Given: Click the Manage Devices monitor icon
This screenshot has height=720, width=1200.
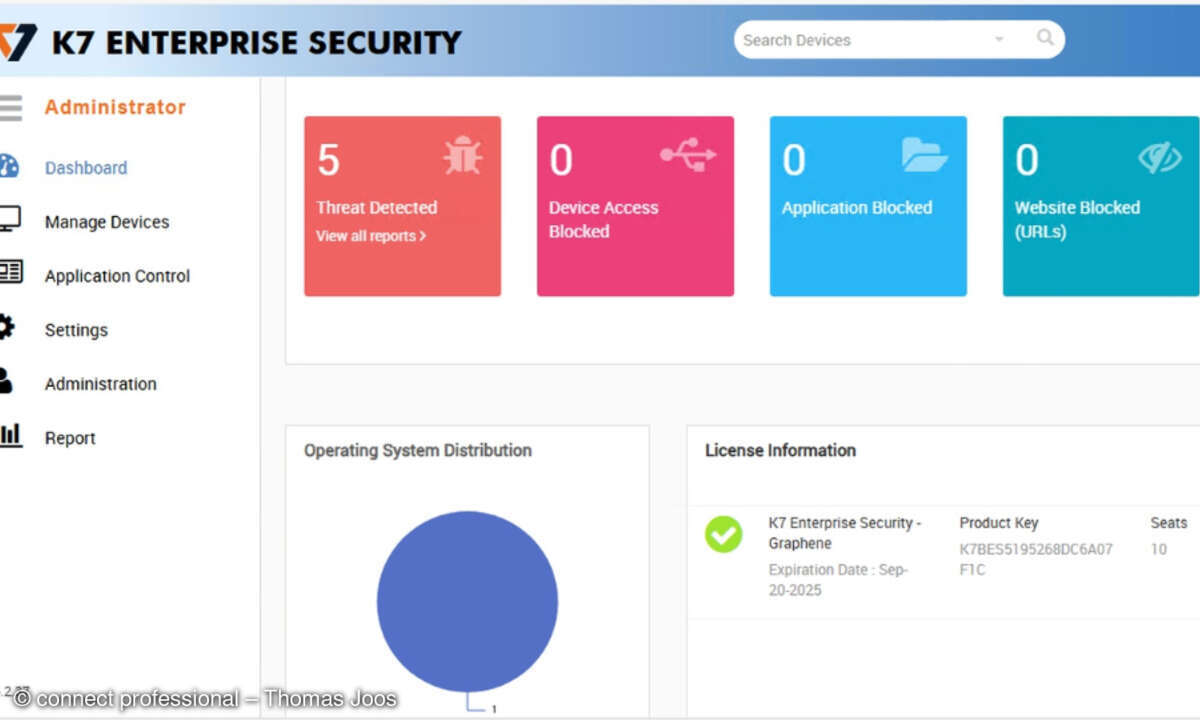Looking at the screenshot, I should [9, 220].
